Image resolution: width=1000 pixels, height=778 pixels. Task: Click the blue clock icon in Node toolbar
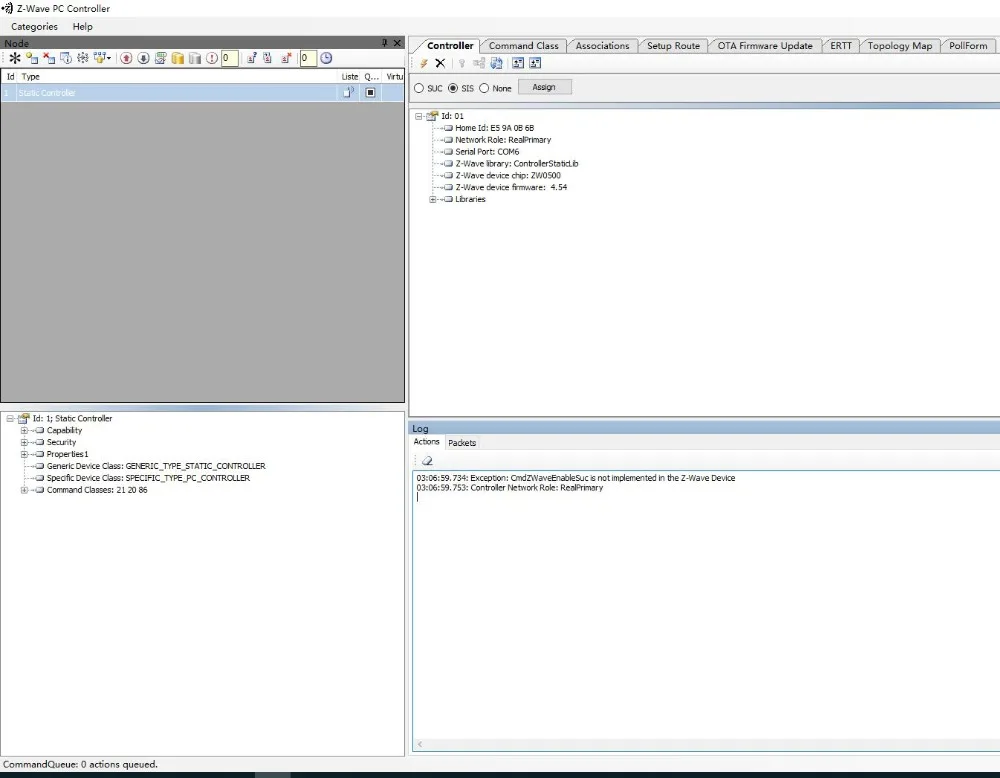[x=326, y=58]
